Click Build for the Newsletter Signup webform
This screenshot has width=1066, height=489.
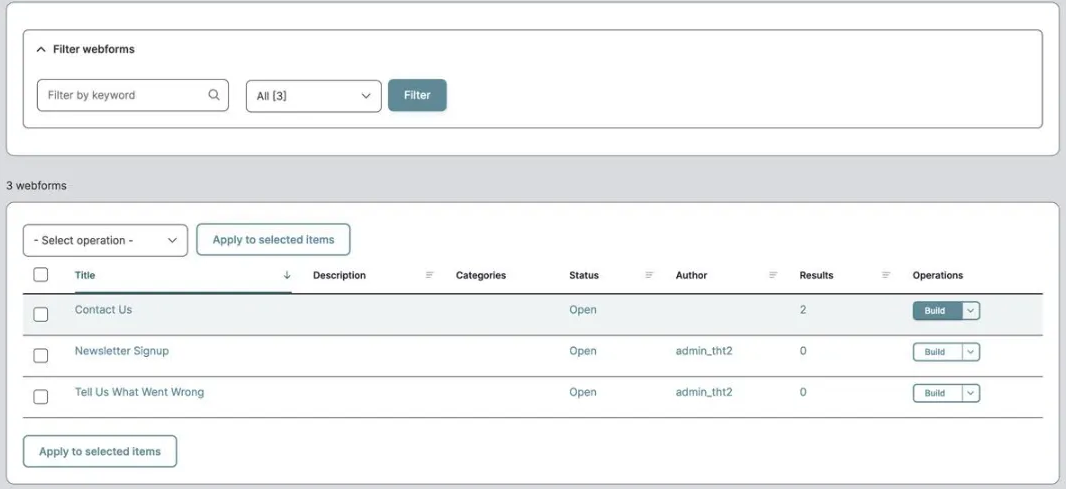click(x=938, y=352)
